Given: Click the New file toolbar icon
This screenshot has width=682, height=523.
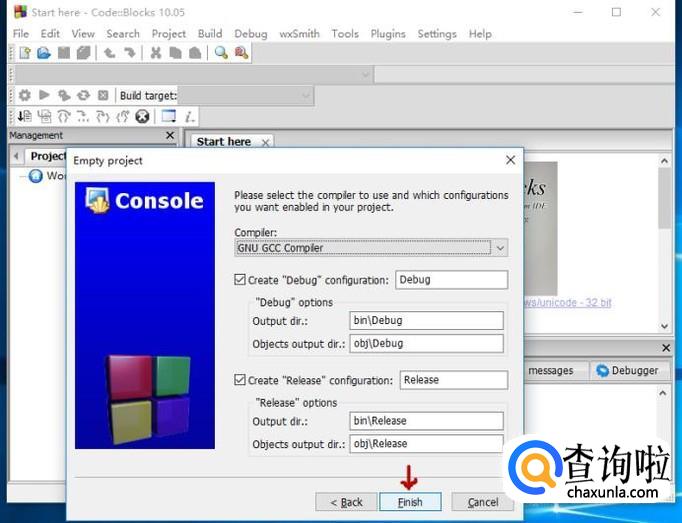Looking at the screenshot, I should click(x=25, y=53).
